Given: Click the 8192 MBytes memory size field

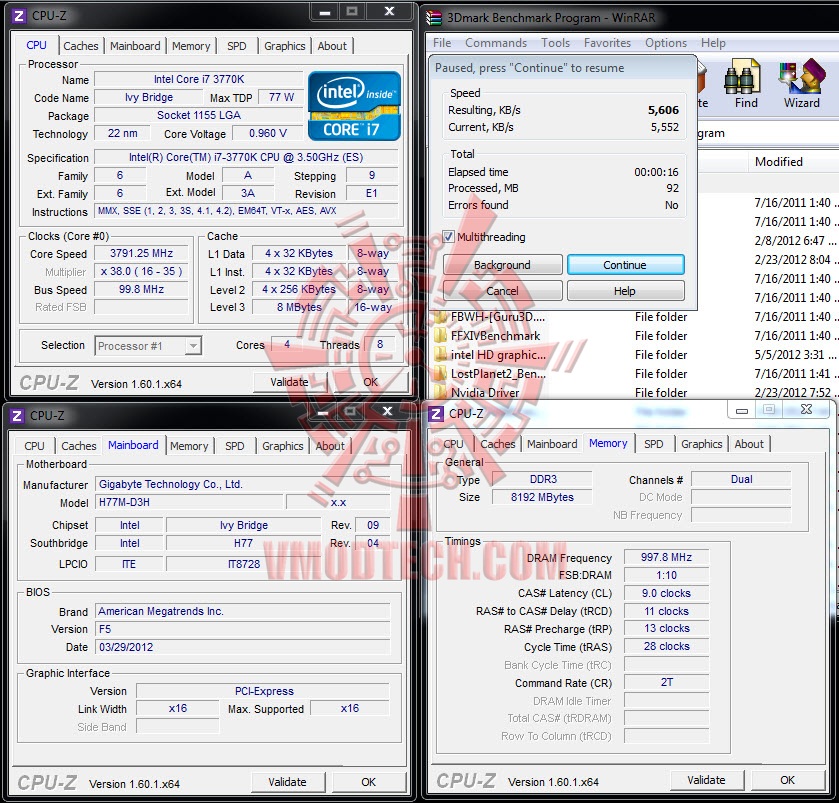Looking at the screenshot, I should click(x=542, y=497).
